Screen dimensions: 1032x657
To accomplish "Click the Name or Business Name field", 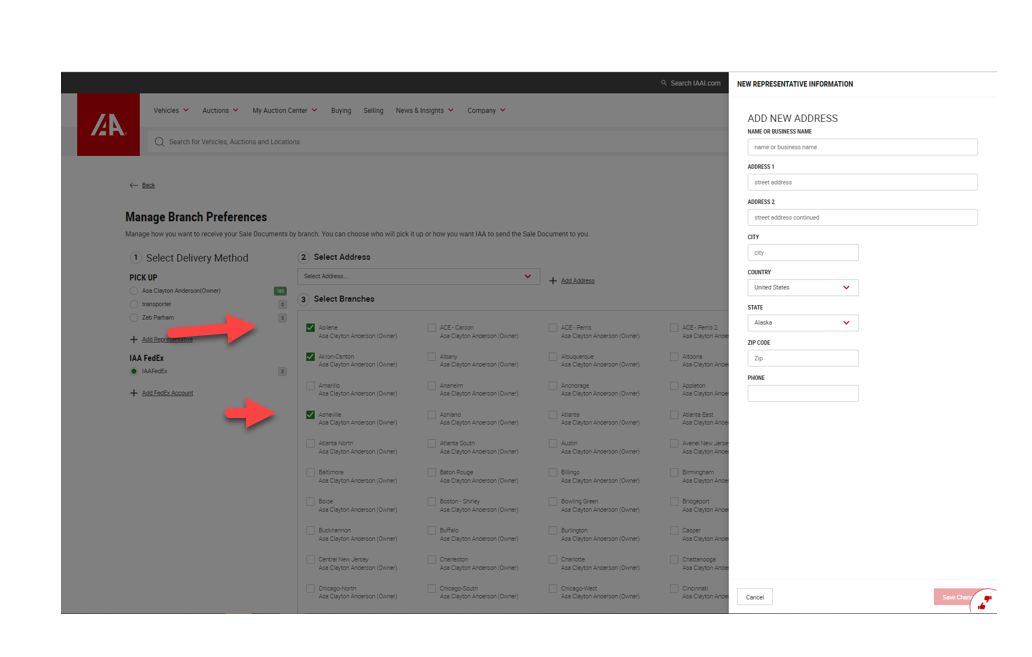I will coord(862,147).
